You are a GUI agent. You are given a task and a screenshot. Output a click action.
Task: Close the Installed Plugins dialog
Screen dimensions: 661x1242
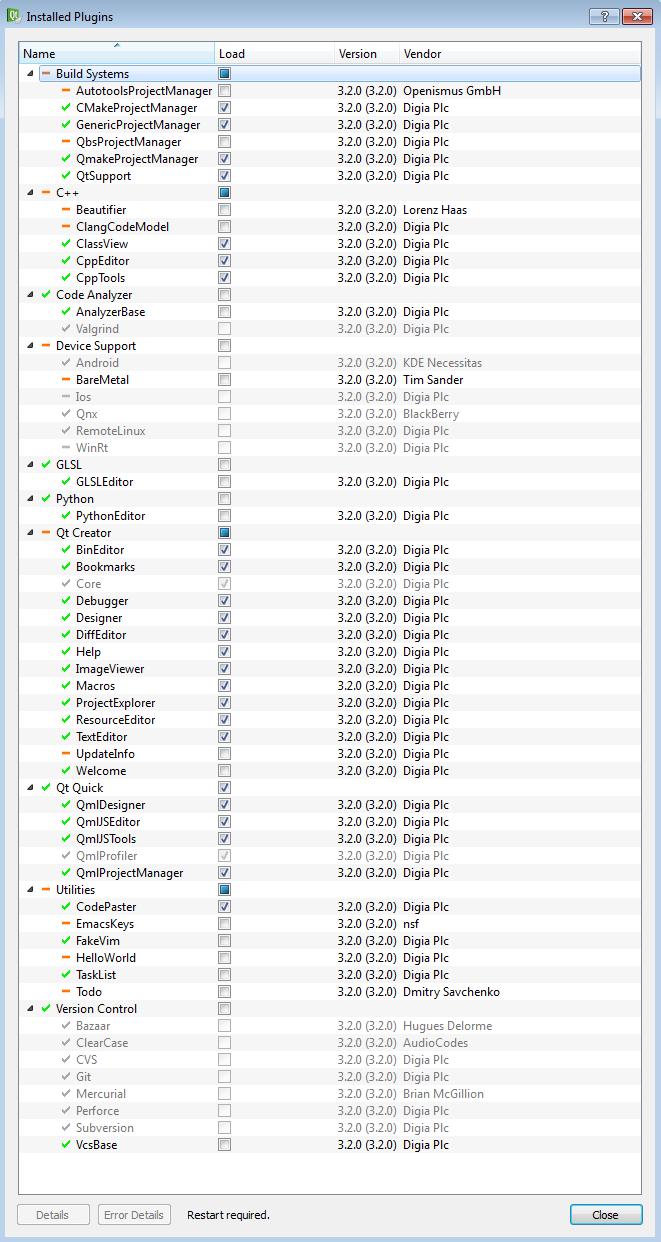coord(605,1215)
